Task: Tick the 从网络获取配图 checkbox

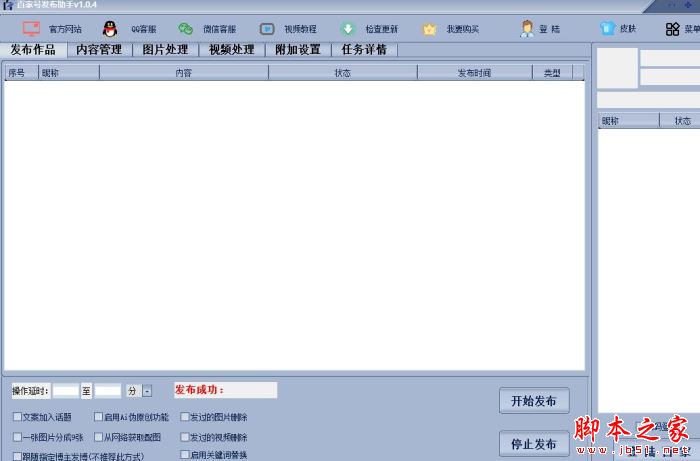Action: (x=98, y=437)
